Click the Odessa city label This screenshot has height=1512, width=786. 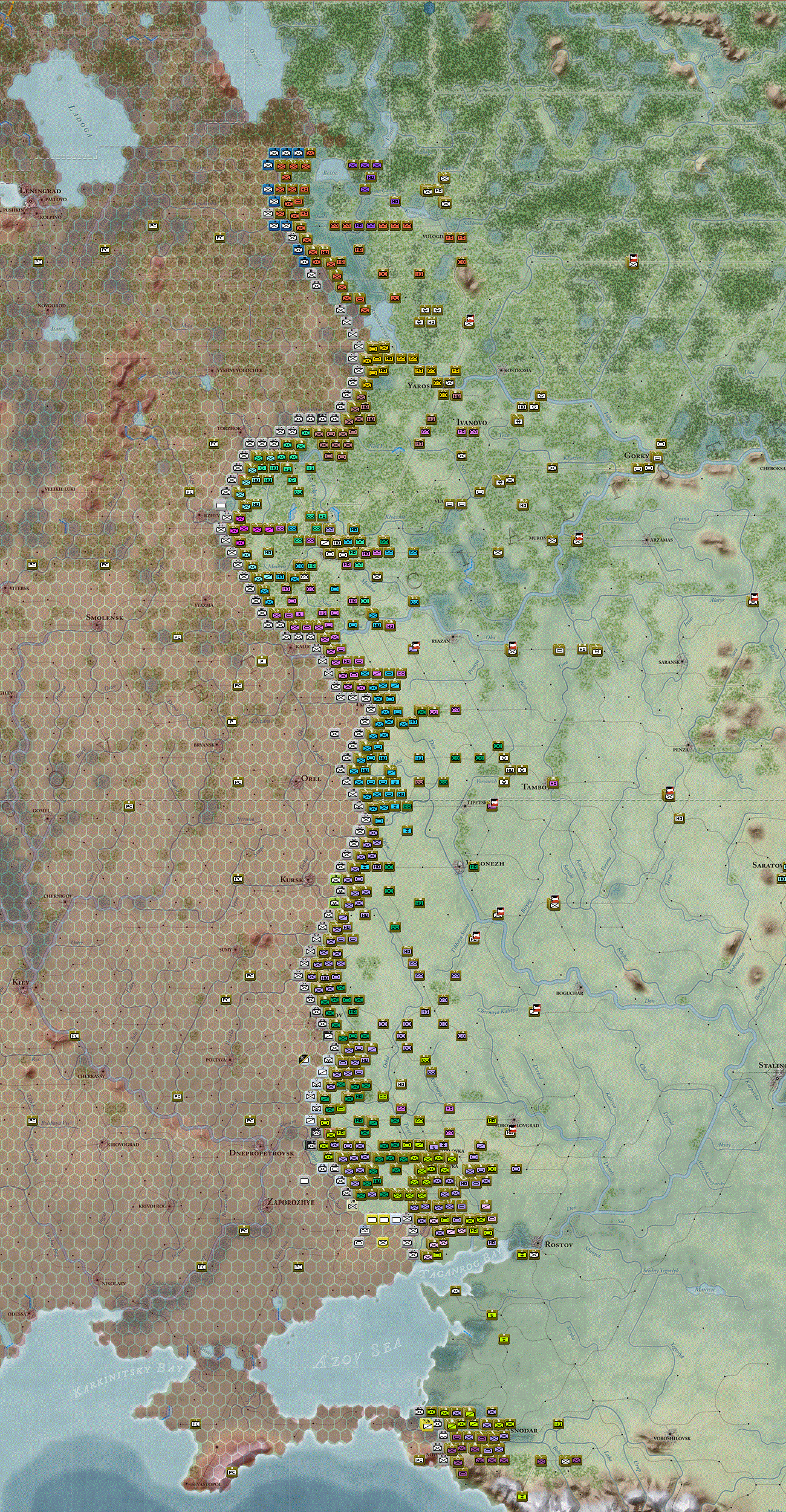point(17,1314)
